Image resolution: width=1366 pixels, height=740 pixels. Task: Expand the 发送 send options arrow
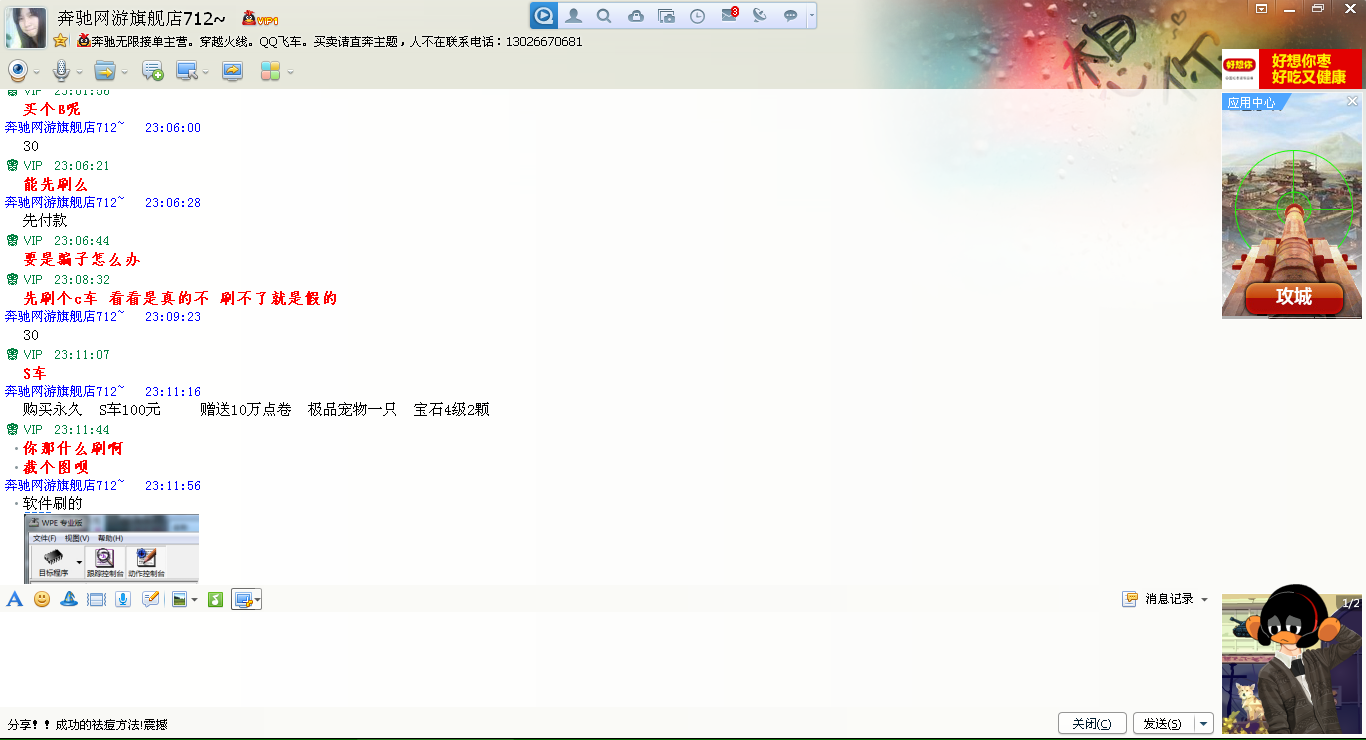tap(1204, 723)
